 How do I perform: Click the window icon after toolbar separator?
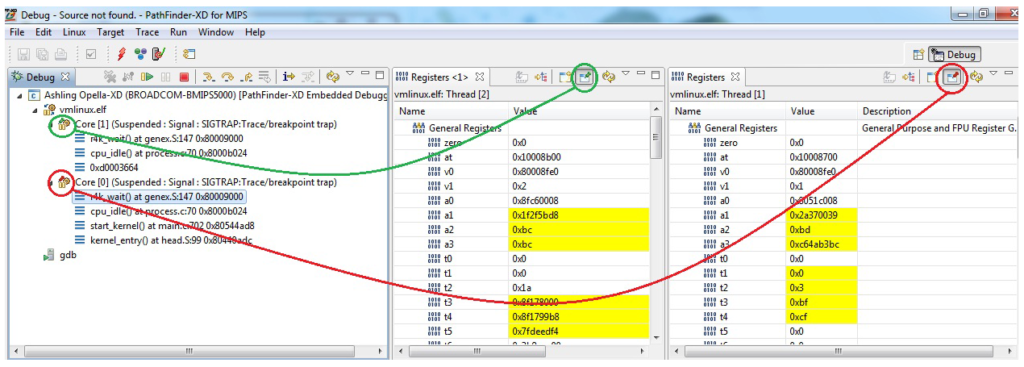189,54
